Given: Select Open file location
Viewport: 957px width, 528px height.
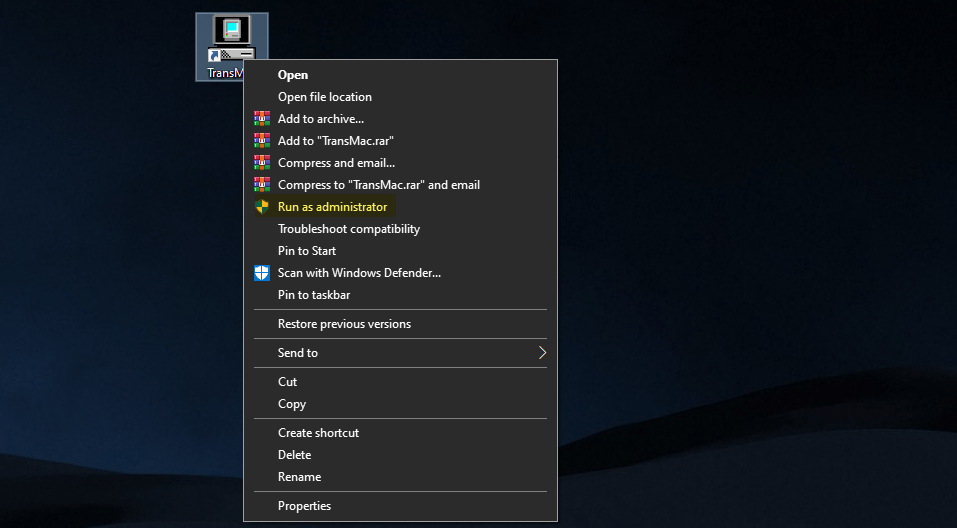Looking at the screenshot, I should coord(400,96).
